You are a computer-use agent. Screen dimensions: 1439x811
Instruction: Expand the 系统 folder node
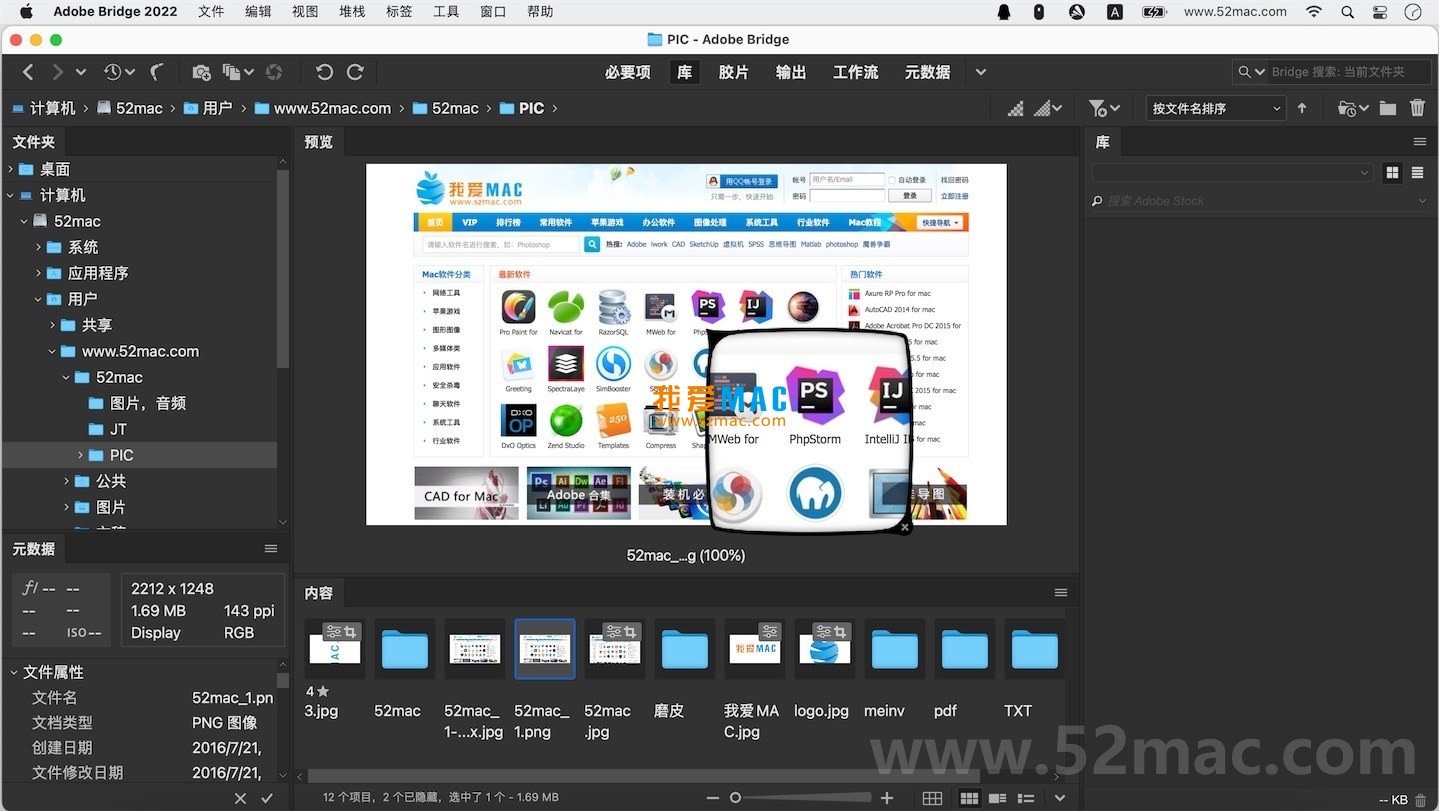click(x=39, y=247)
